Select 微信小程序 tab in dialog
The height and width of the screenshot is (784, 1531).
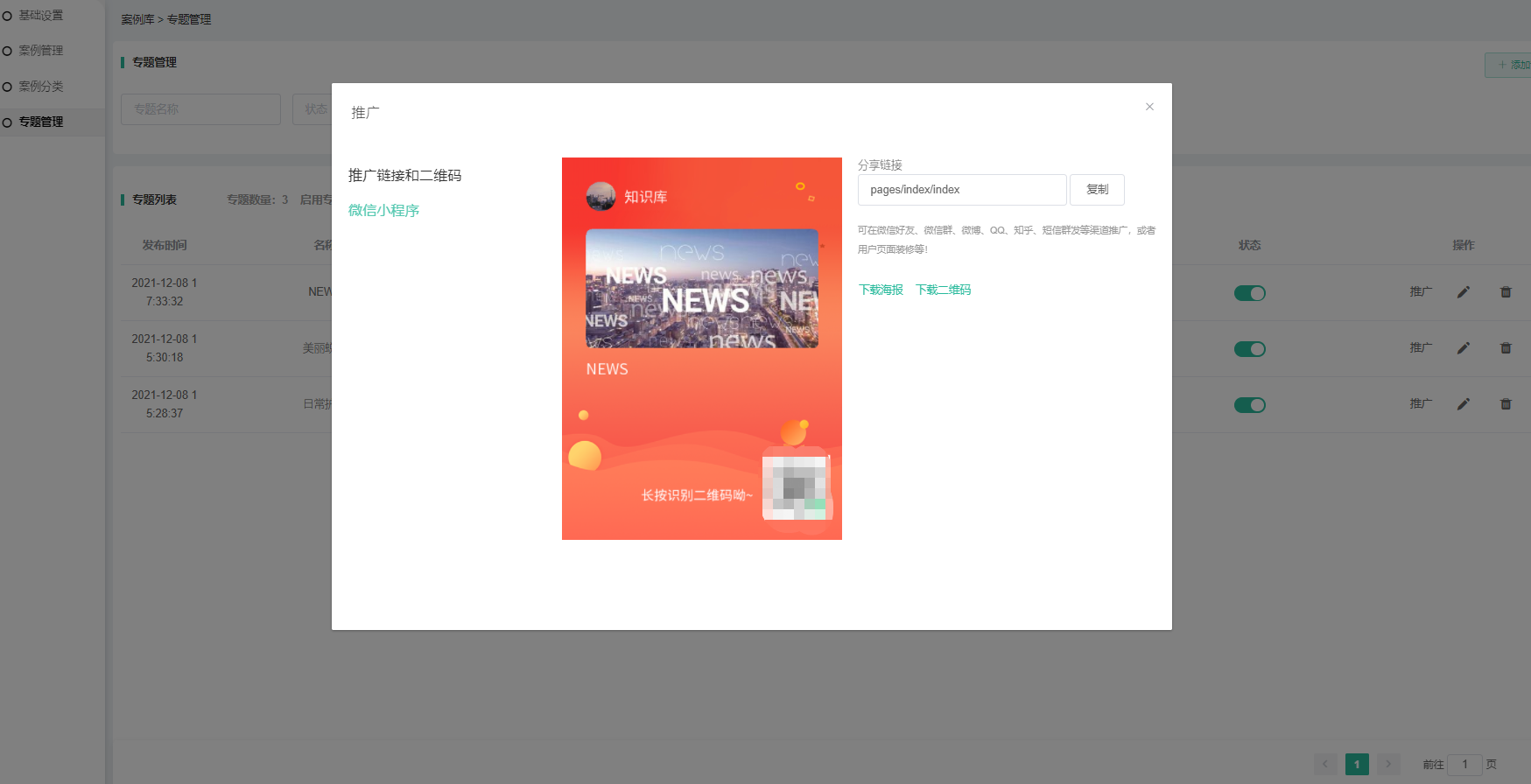click(x=383, y=210)
